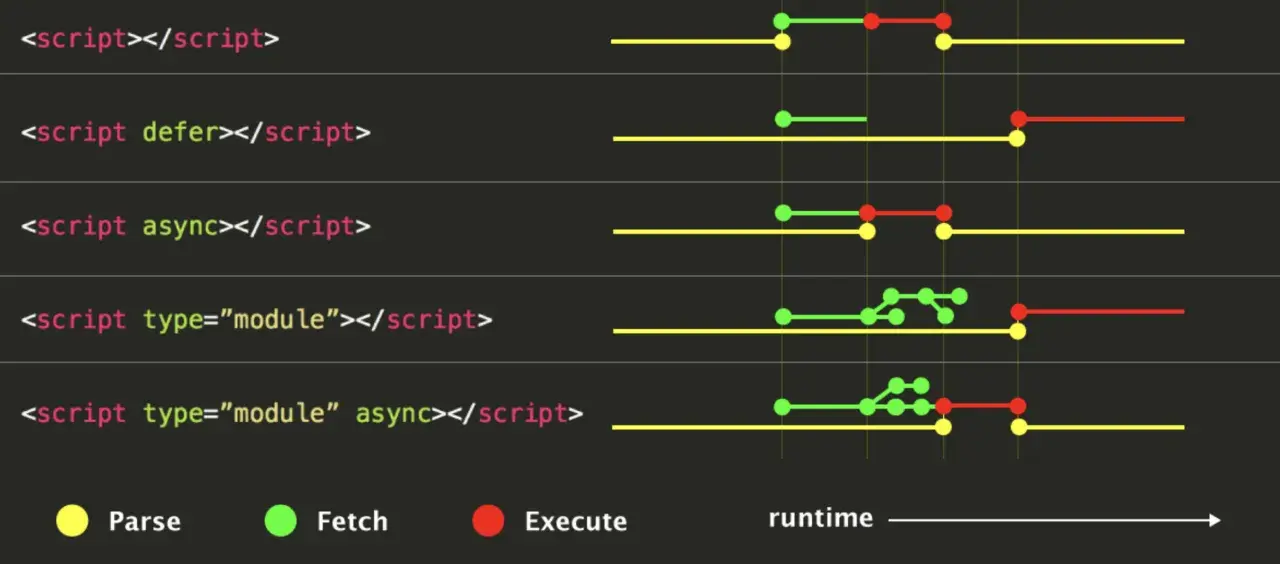This screenshot has width=1280, height=564.
Task: Click async in the module async row
Action: tap(393, 414)
